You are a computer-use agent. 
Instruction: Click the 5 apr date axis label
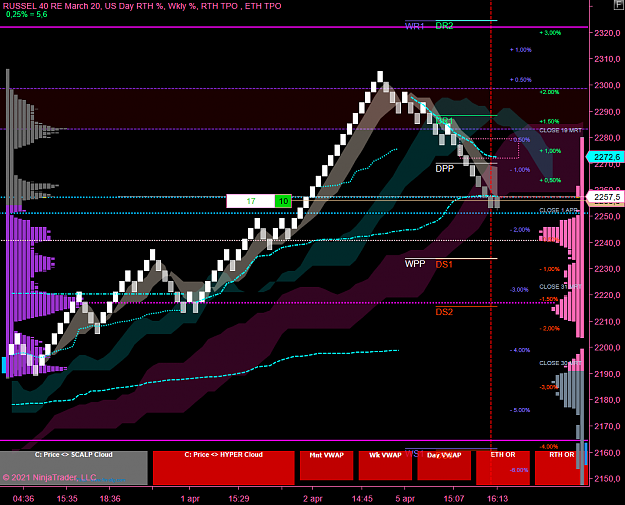(x=405, y=499)
